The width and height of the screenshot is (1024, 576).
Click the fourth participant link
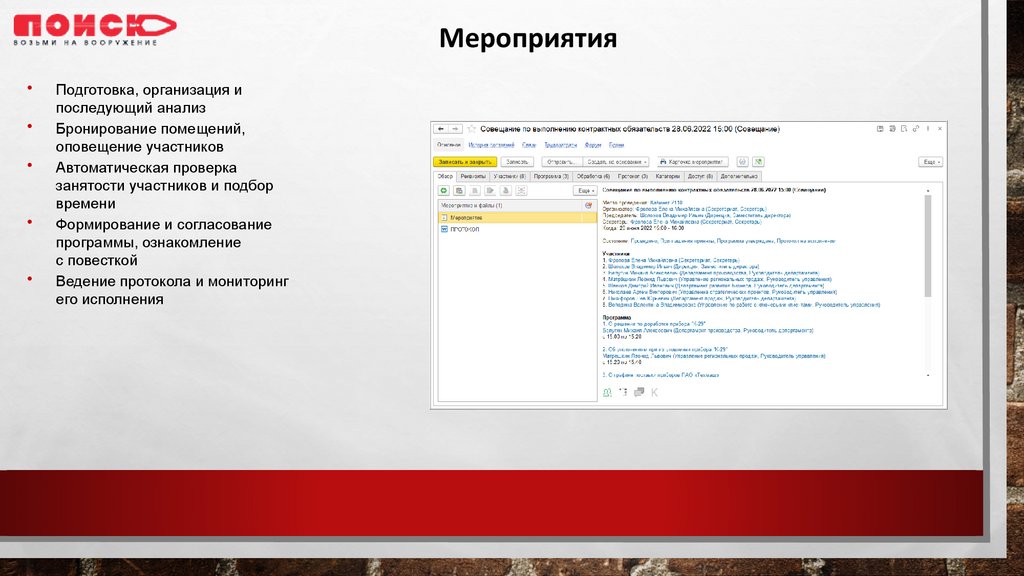pos(720,280)
